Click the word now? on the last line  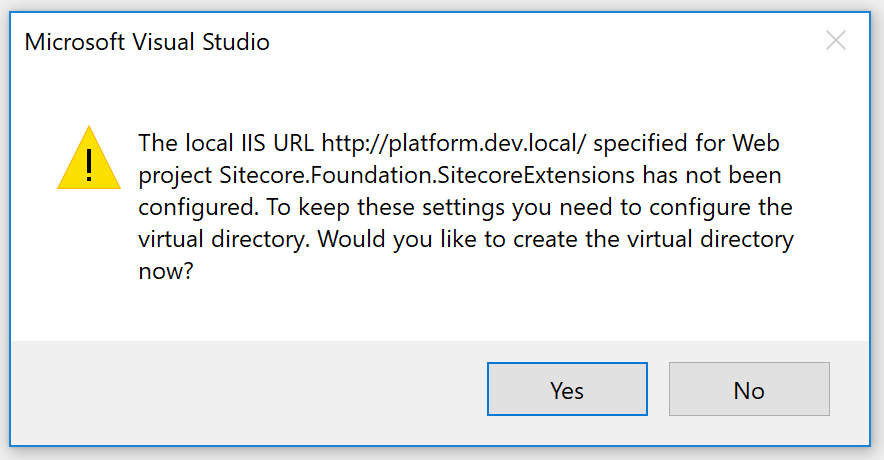165,273
